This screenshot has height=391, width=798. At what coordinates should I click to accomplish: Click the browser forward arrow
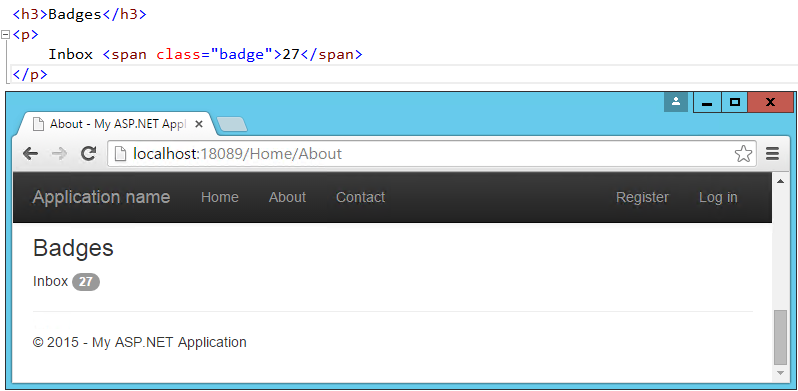click(60, 154)
